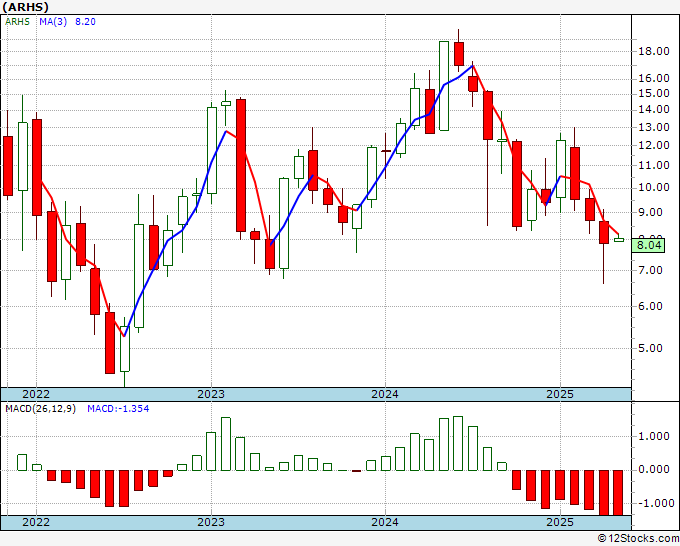This screenshot has height=546, width=680.
Task: Click 2024 on the price chart timeline
Action: click(x=385, y=394)
